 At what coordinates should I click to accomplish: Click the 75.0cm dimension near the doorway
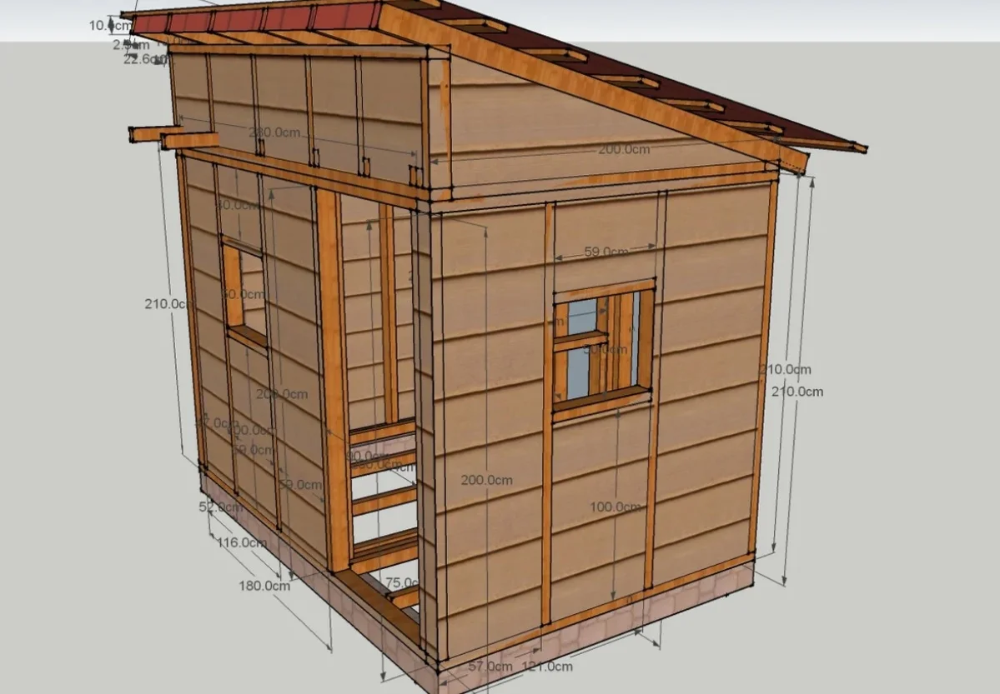pyautogui.click(x=402, y=583)
